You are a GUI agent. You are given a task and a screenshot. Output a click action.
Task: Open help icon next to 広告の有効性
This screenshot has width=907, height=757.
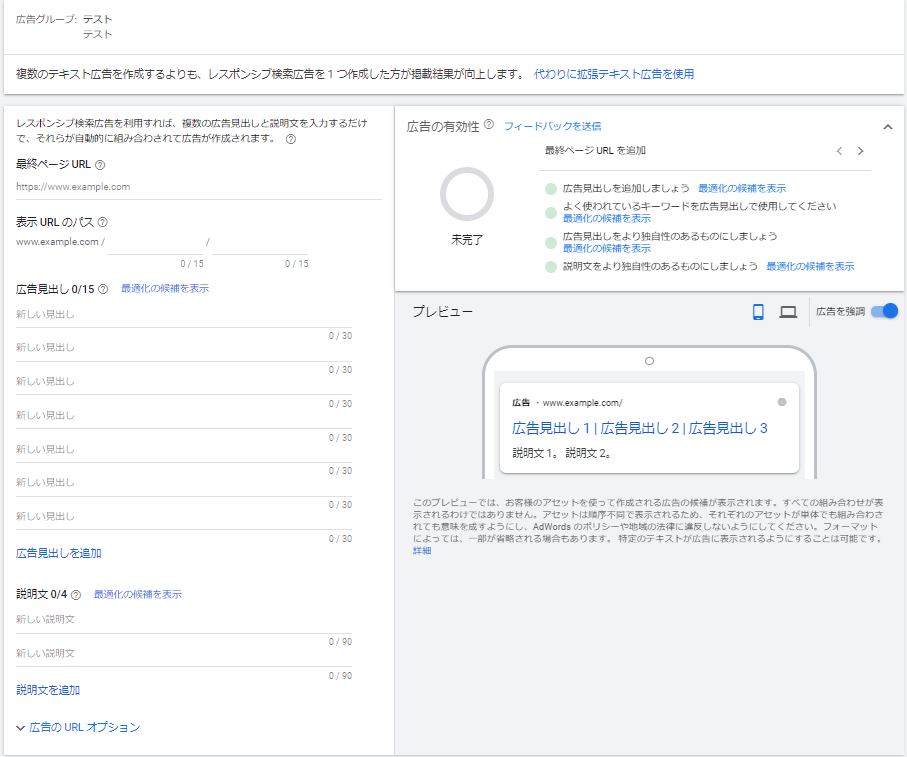[489, 124]
